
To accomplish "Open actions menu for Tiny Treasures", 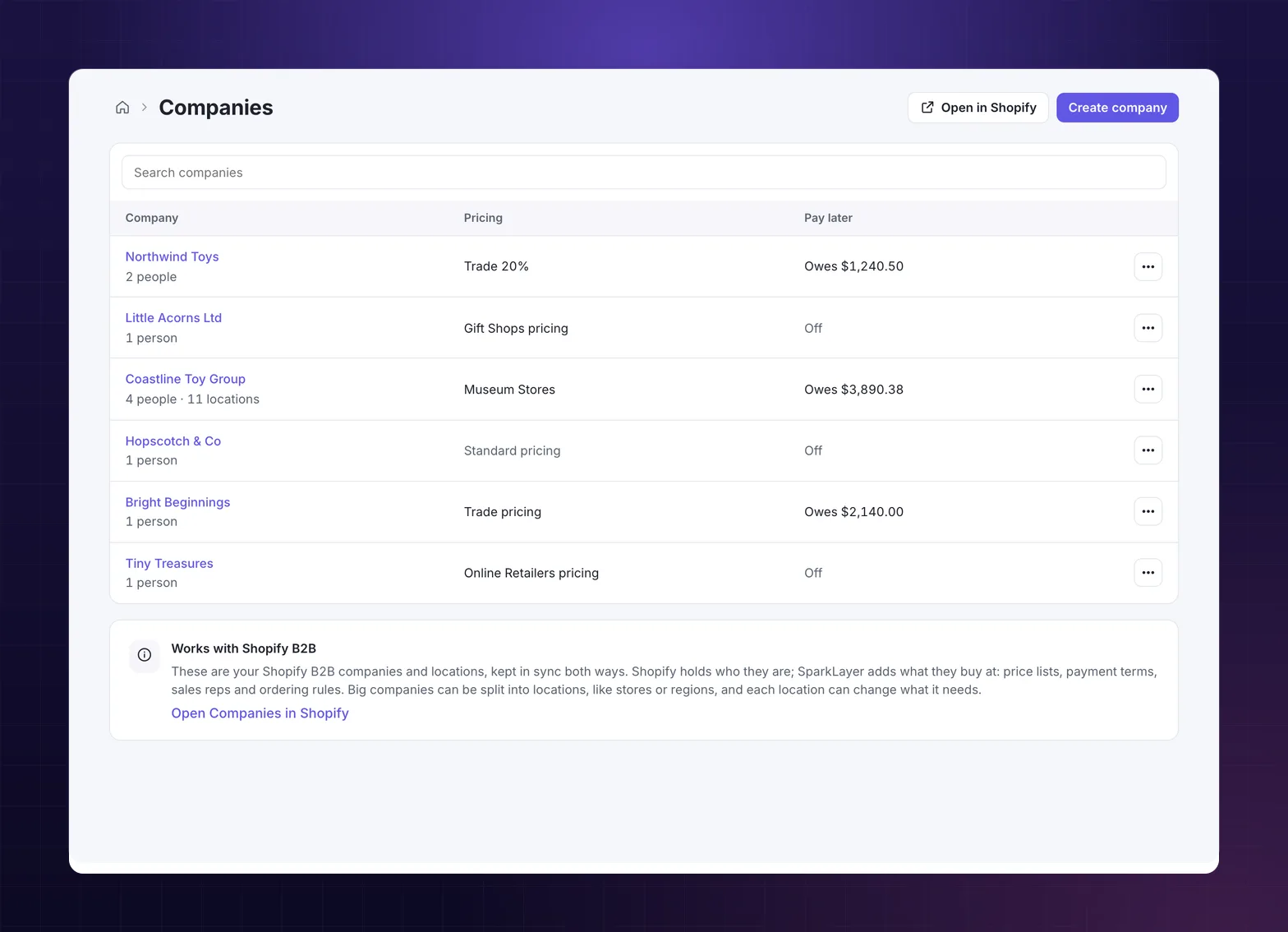I will (x=1148, y=573).
